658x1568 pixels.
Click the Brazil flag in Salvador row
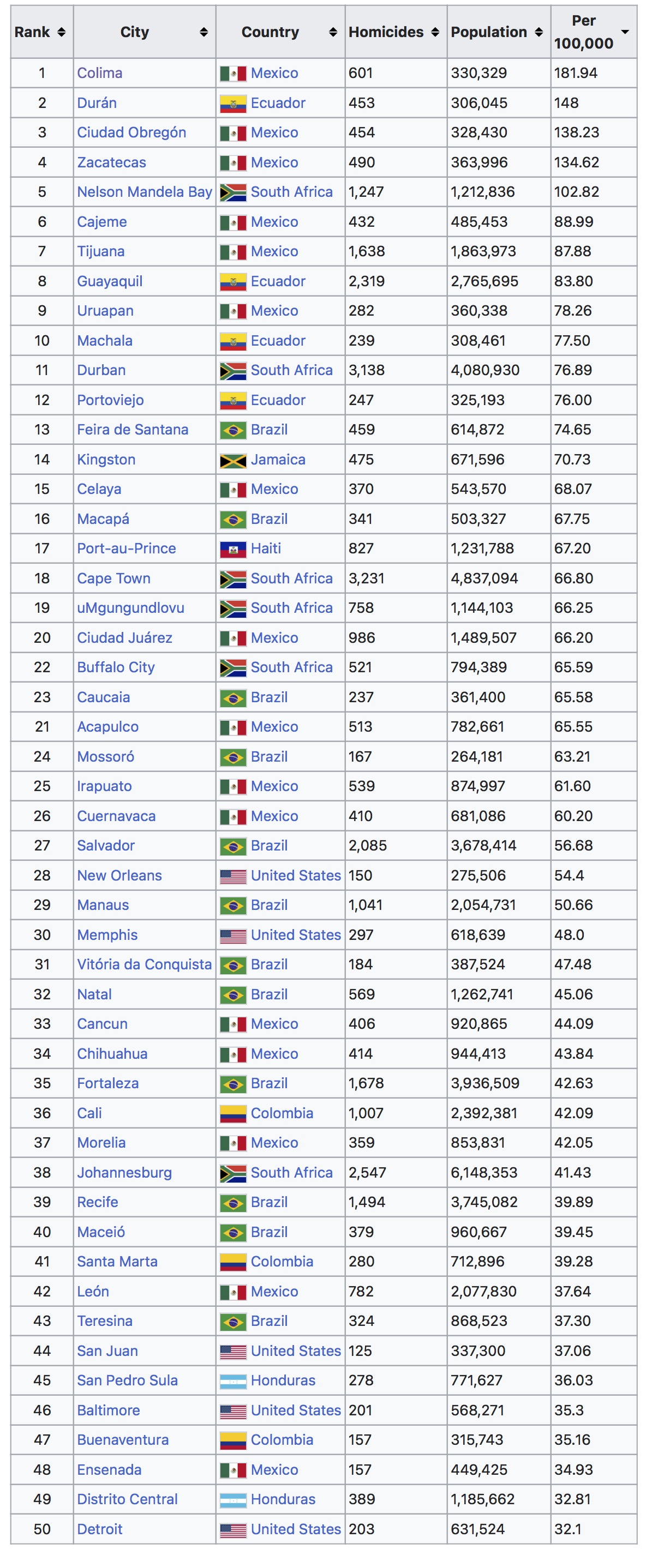click(234, 846)
